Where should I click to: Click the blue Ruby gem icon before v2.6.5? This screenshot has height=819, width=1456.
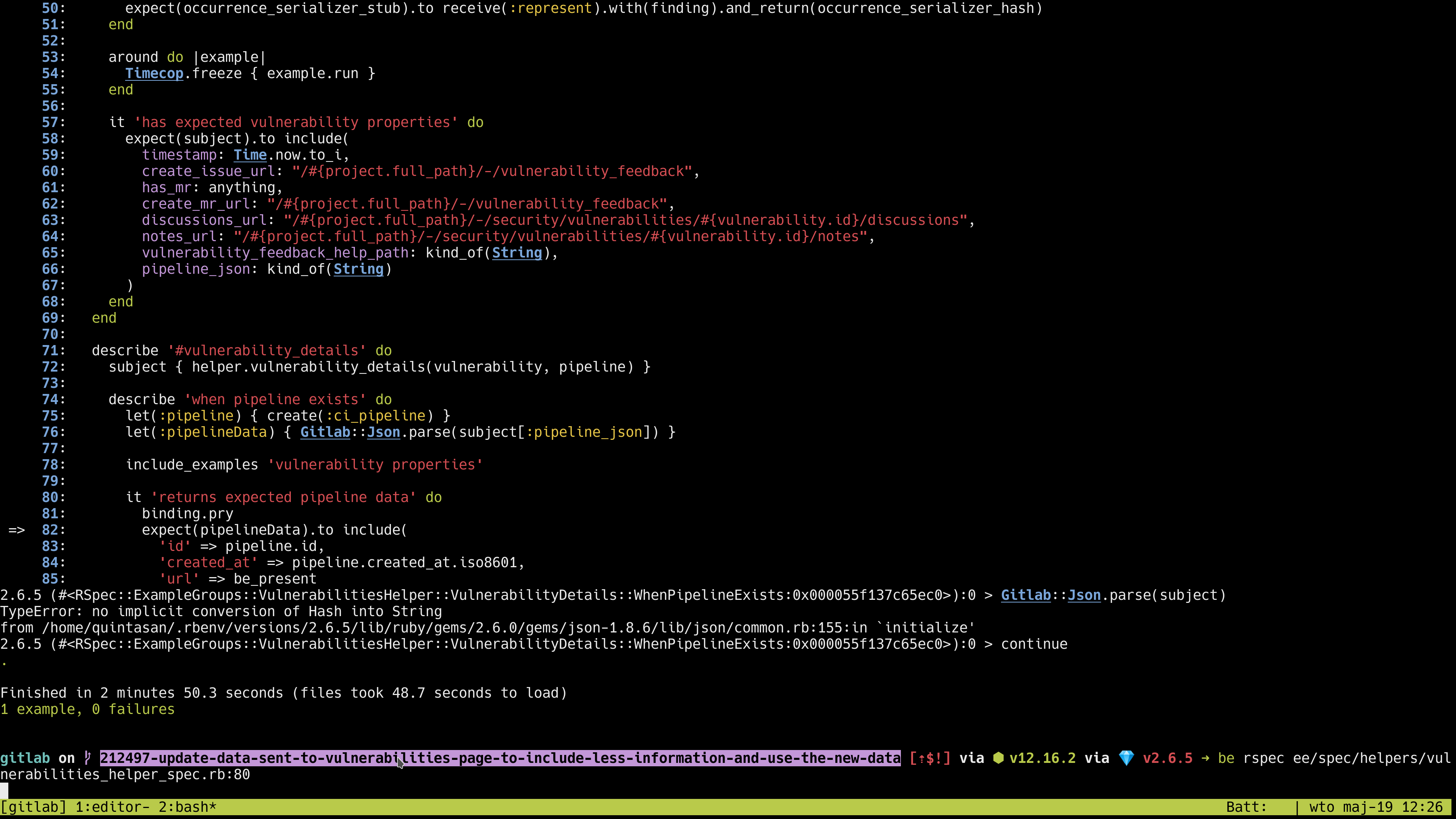click(x=1127, y=758)
